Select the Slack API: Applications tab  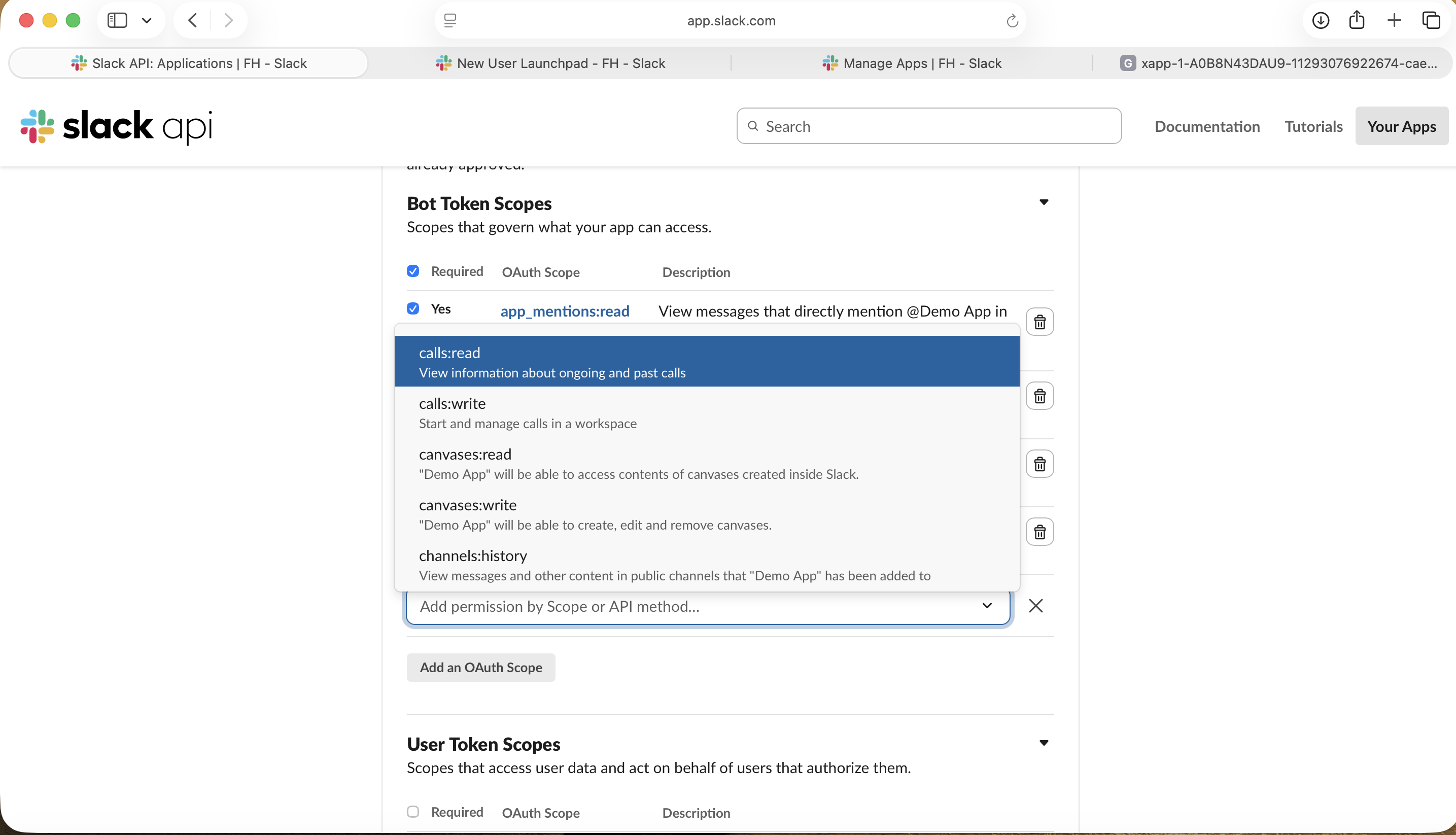189,63
